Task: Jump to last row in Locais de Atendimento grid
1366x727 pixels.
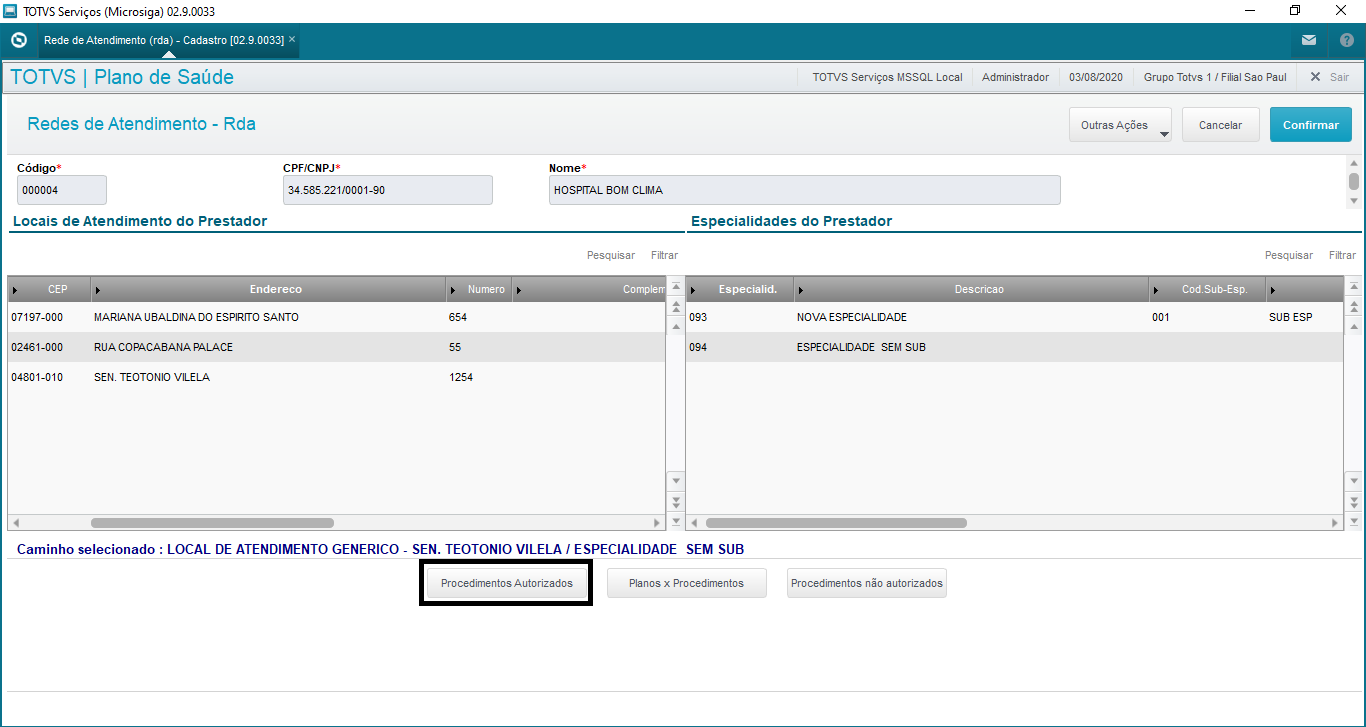Action: 675,521
